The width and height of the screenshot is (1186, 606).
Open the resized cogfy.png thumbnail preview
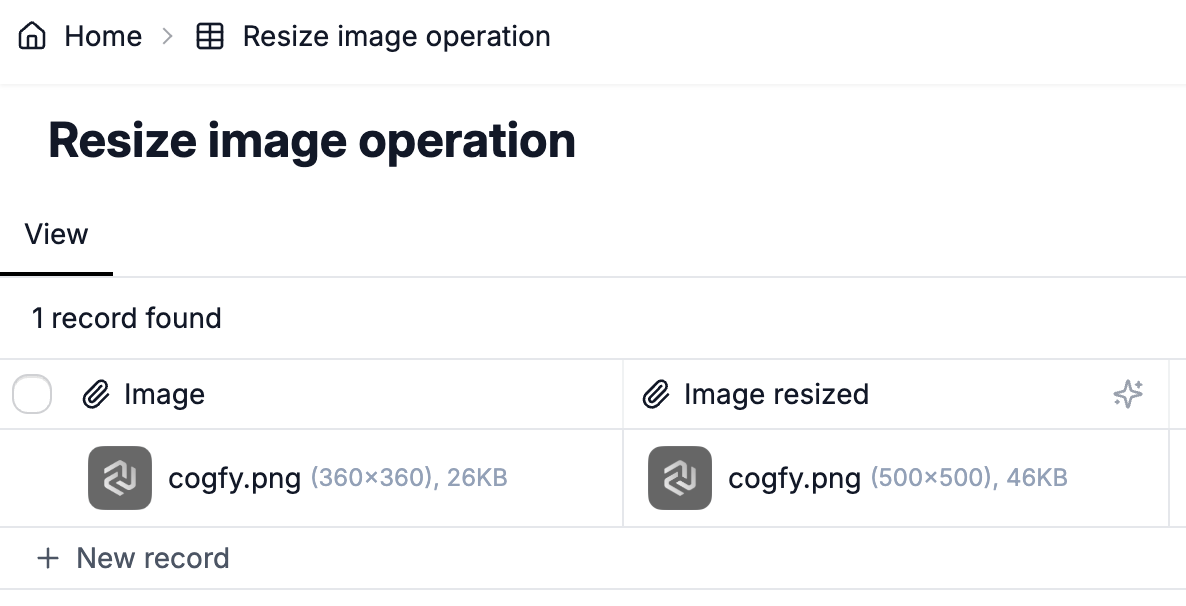pos(679,478)
